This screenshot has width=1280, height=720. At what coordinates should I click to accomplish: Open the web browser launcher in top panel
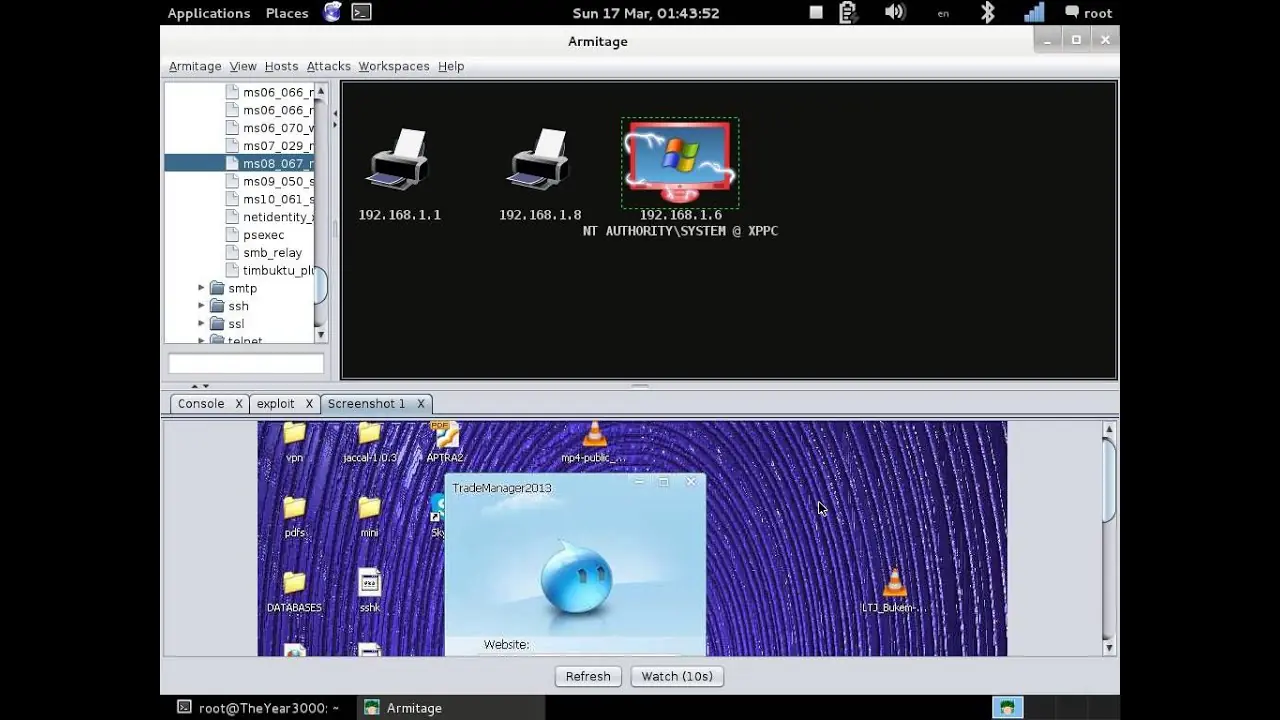click(x=332, y=13)
